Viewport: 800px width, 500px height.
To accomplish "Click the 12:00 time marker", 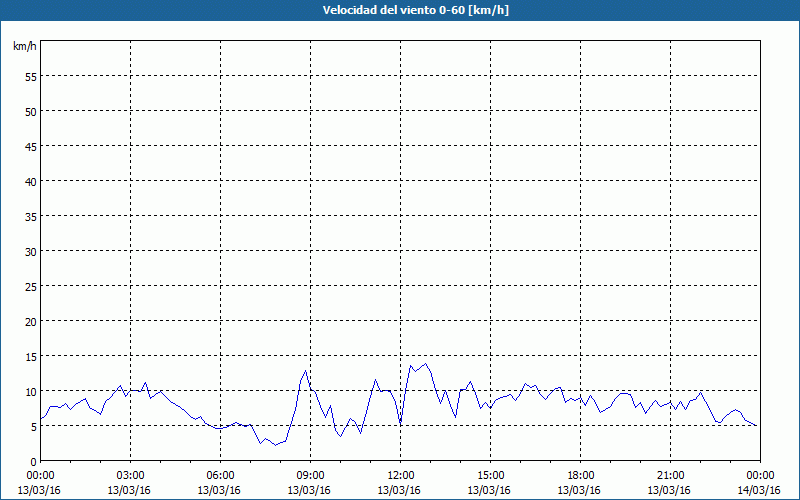I will (400, 475).
